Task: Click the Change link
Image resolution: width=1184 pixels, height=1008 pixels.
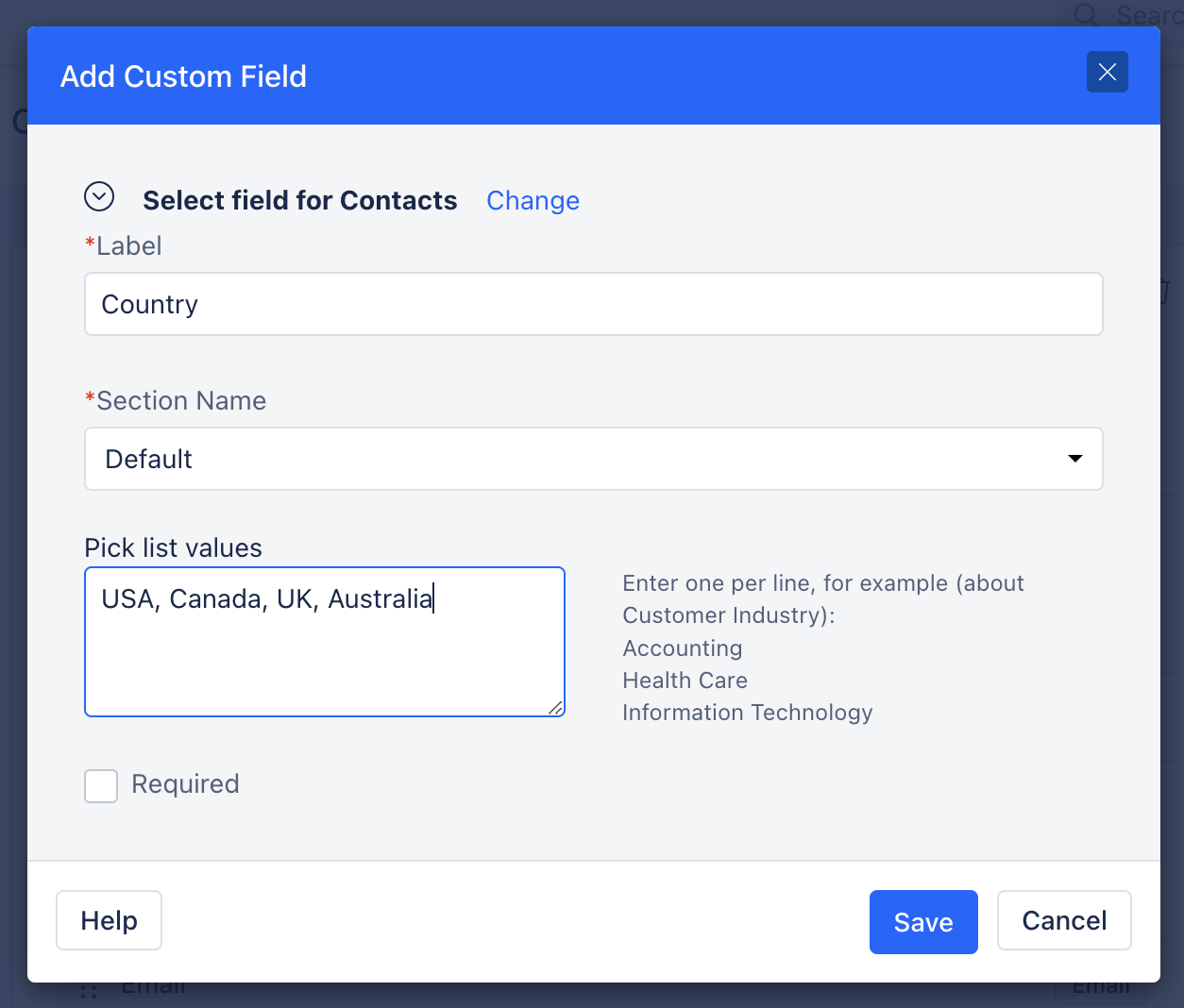Action: coord(533,200)
